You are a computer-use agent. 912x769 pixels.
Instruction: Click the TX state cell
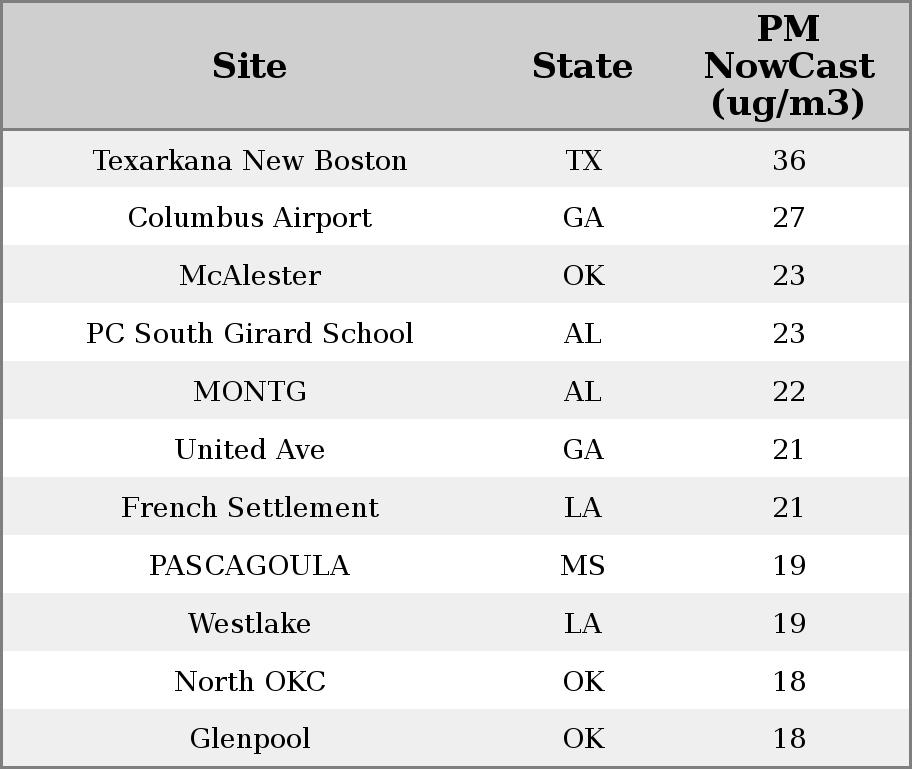pos(583,160)
